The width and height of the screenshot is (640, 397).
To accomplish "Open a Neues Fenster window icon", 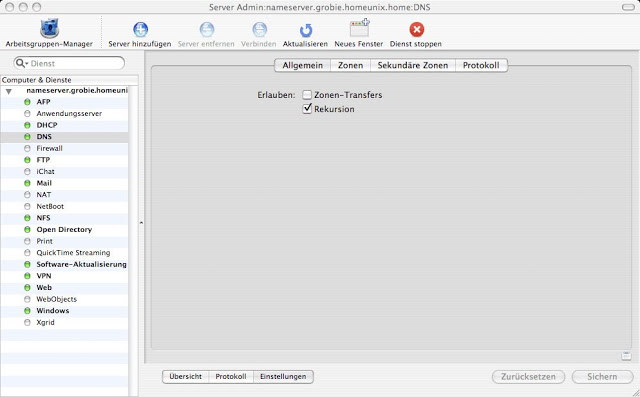I will click(359, 29).
